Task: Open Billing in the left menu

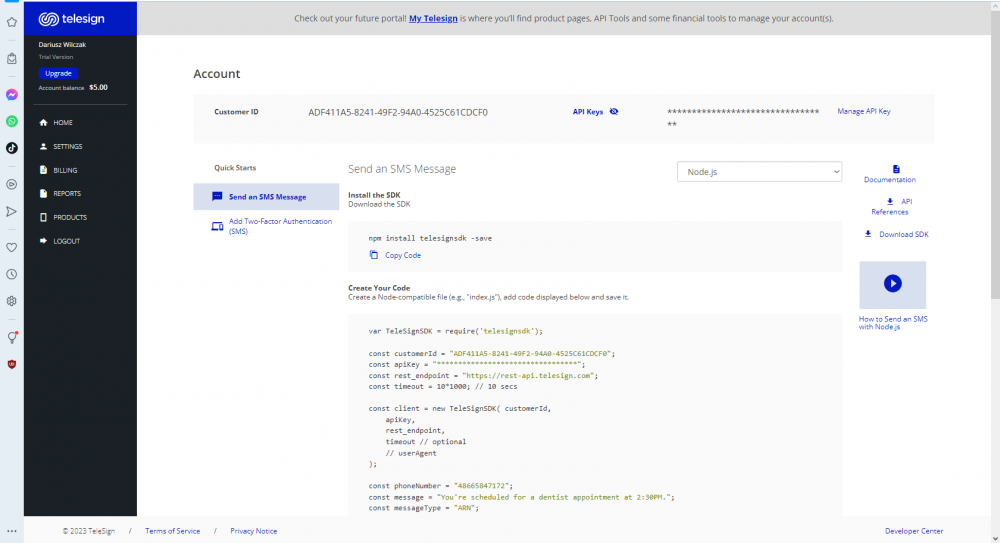Action: [65, 170]
